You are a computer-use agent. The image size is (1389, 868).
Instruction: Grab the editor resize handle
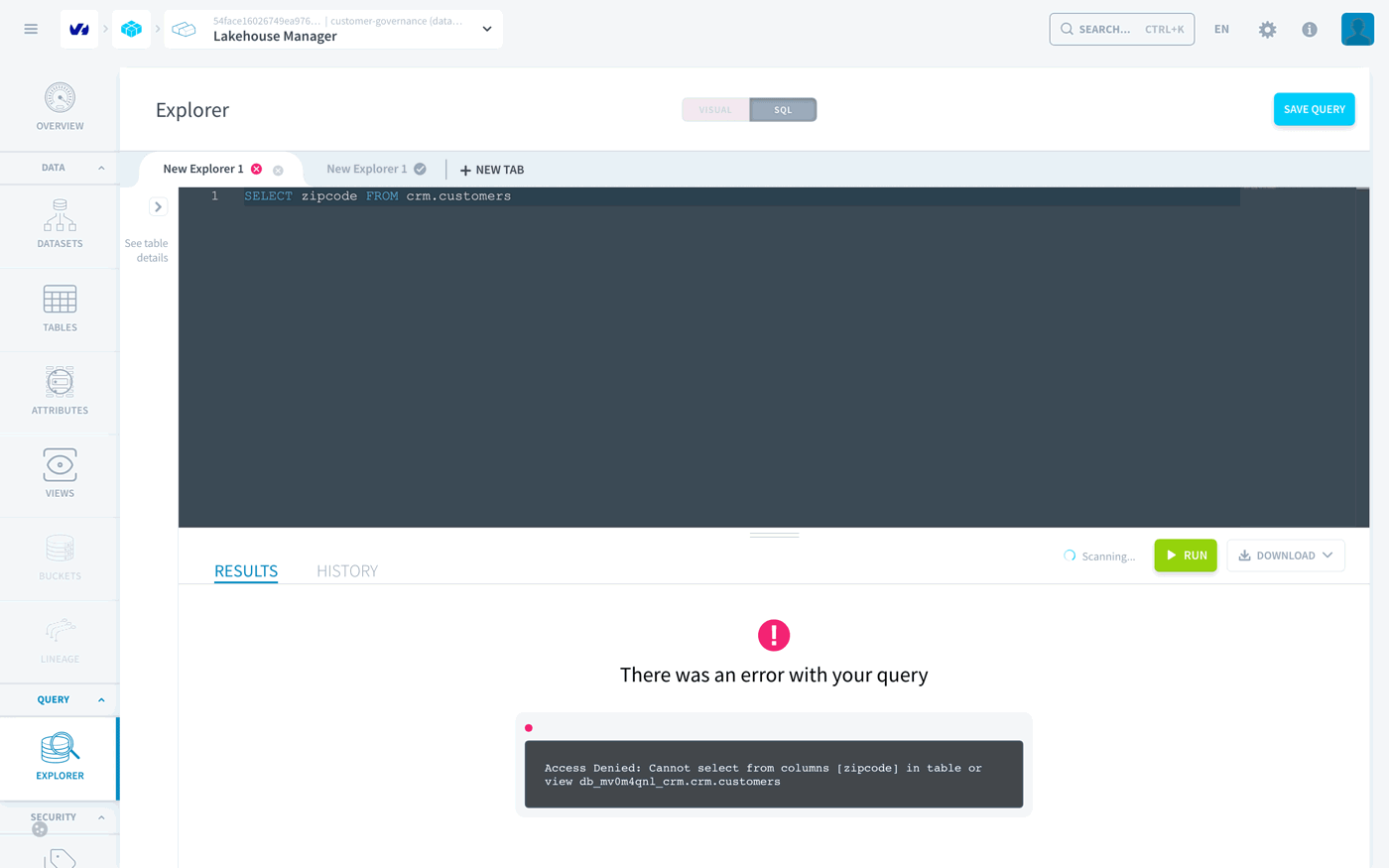pyautogui.click(x=774, y=535)
